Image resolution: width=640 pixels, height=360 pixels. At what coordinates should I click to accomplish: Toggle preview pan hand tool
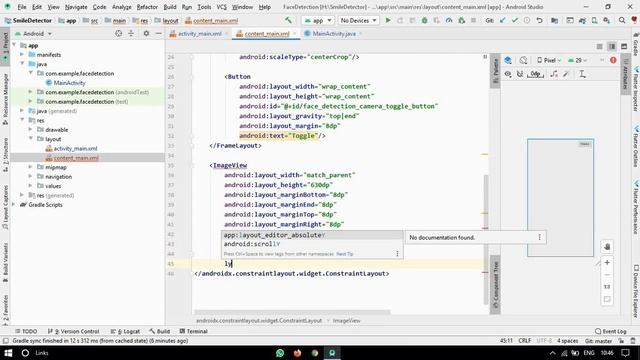pyautogui.click(x=607, y=247)
